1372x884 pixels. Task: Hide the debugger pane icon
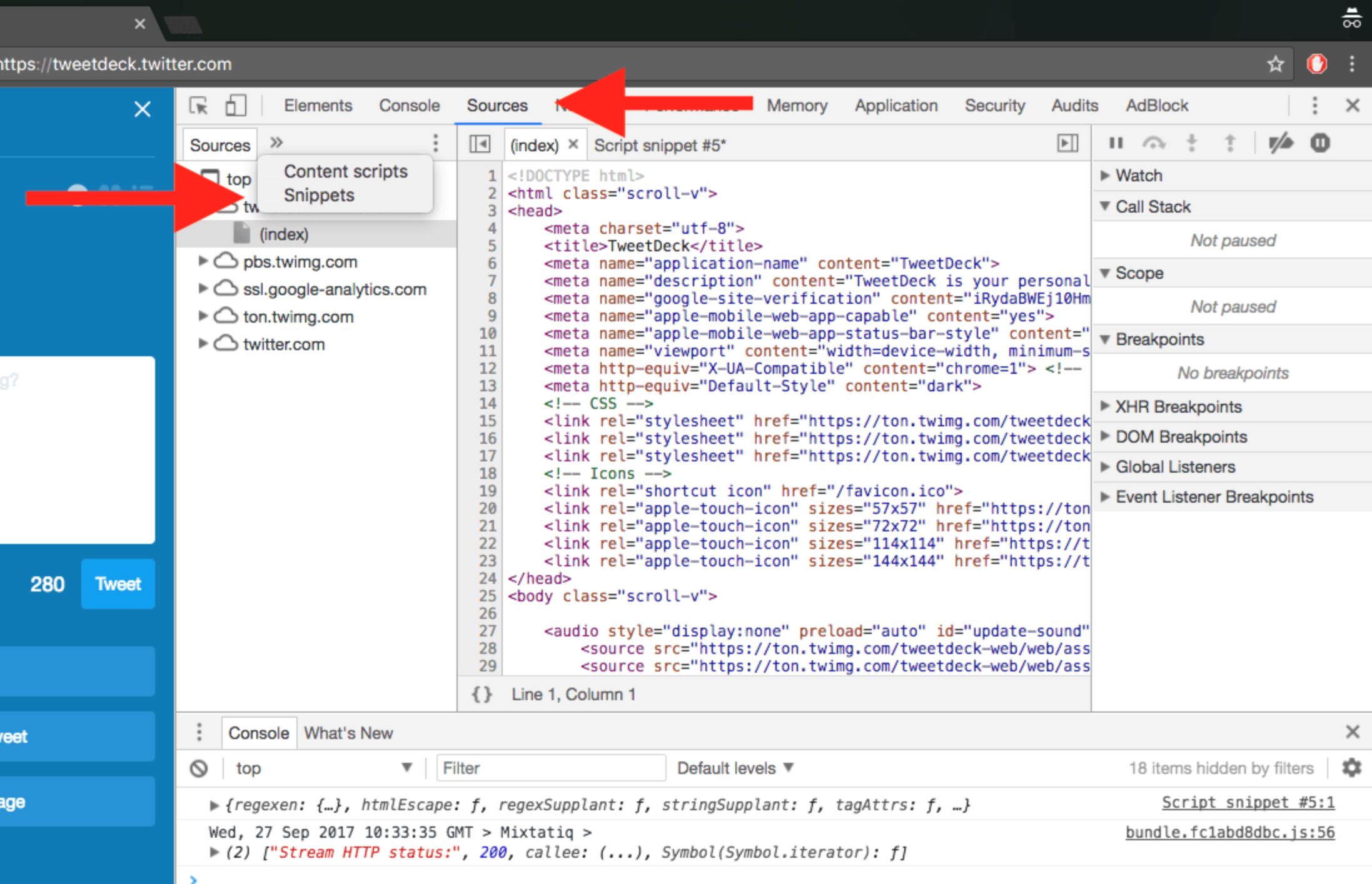(1067, 144)
